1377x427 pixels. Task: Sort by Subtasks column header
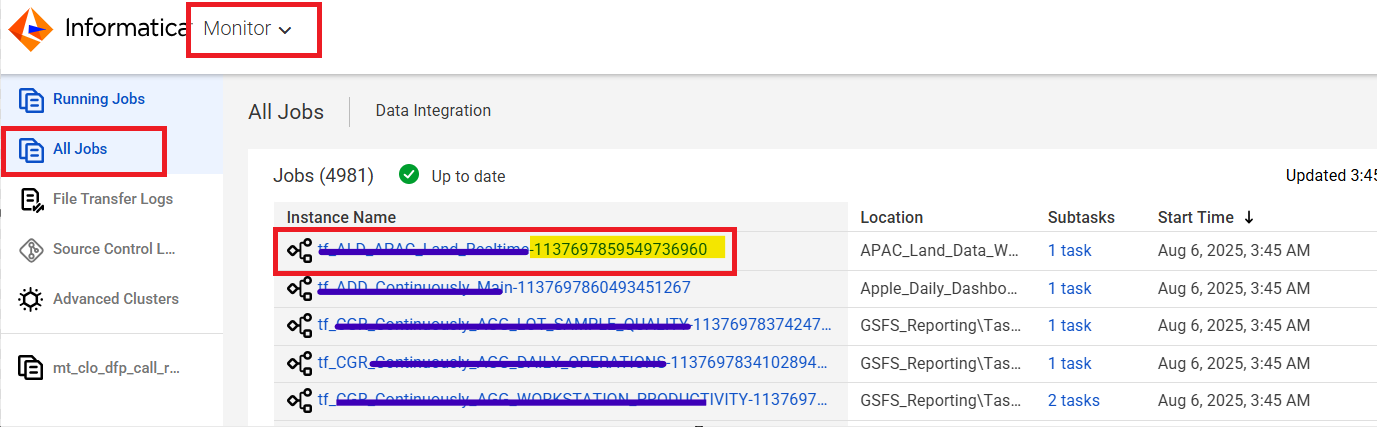(x=1081, y=217)
